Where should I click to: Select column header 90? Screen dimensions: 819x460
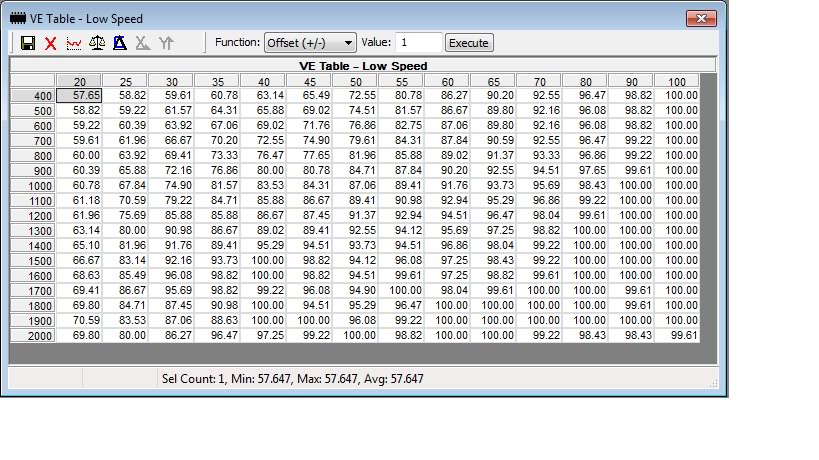click(631, 81)
